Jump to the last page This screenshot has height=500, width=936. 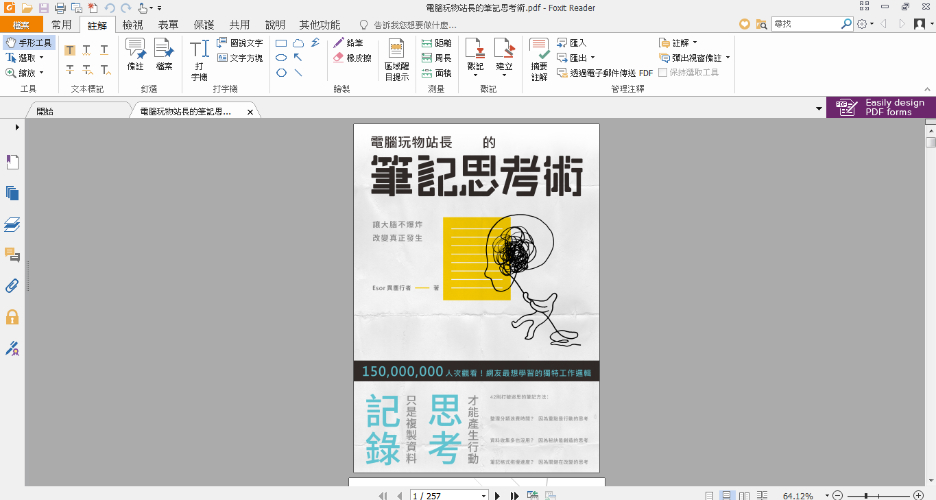point(515,496)
